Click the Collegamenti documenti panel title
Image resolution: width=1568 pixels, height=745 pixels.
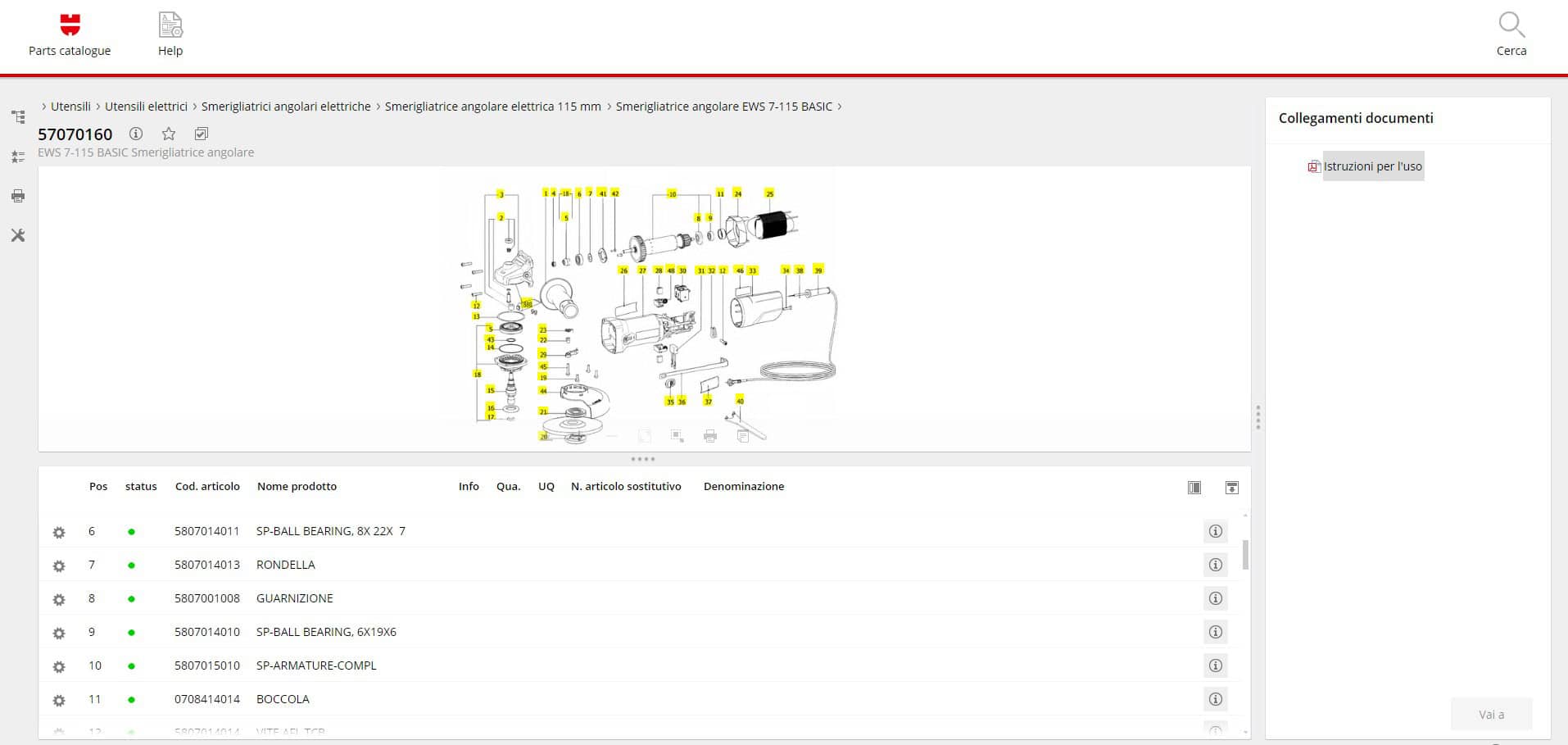click(x=1356, y=118)
